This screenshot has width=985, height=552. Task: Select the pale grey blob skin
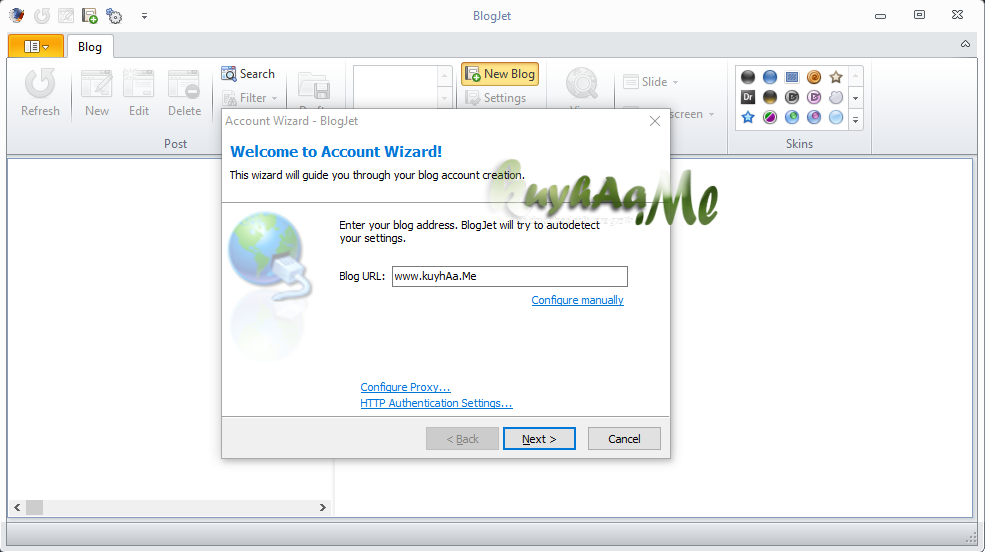[x=835, y=97]
